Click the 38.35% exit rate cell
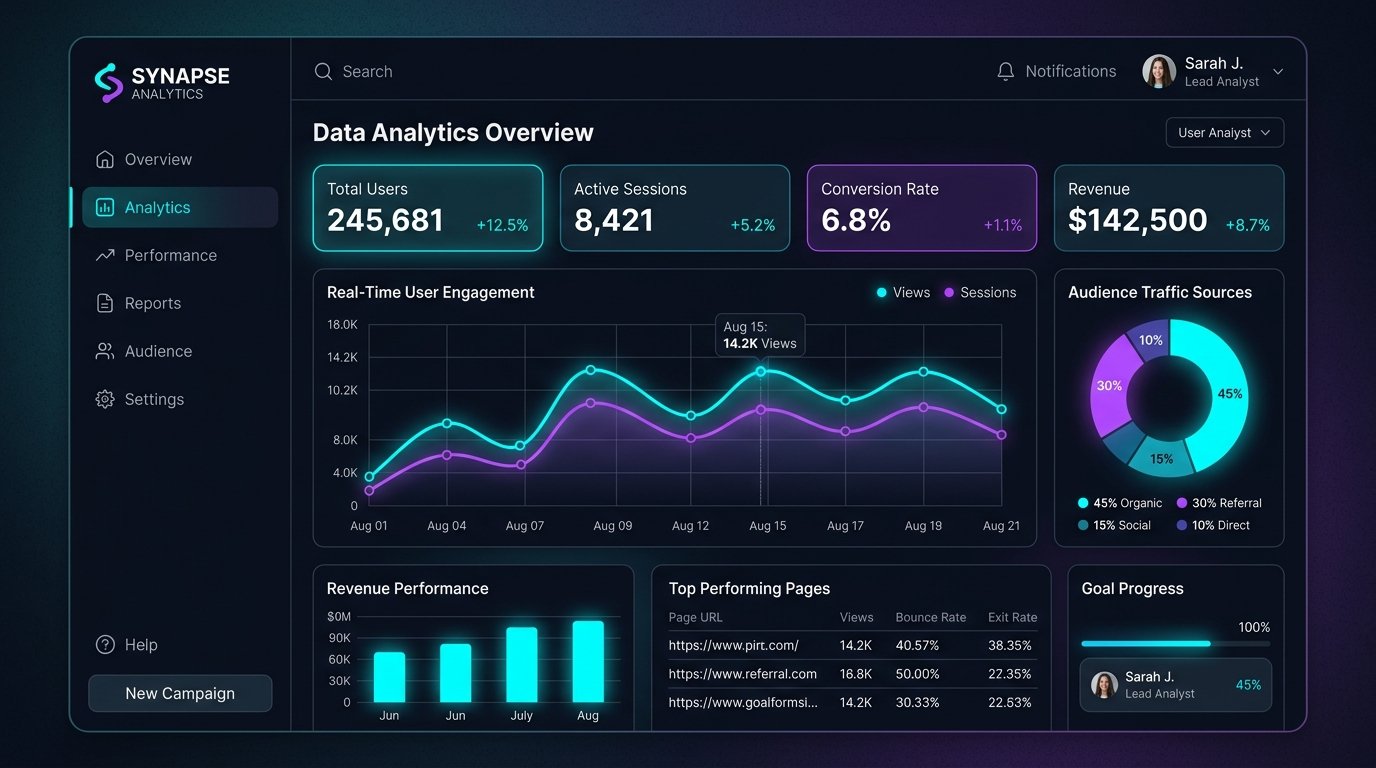The height and width of the screenshot is (768, 1376). pyautogui.click(x=1010, y=645)
